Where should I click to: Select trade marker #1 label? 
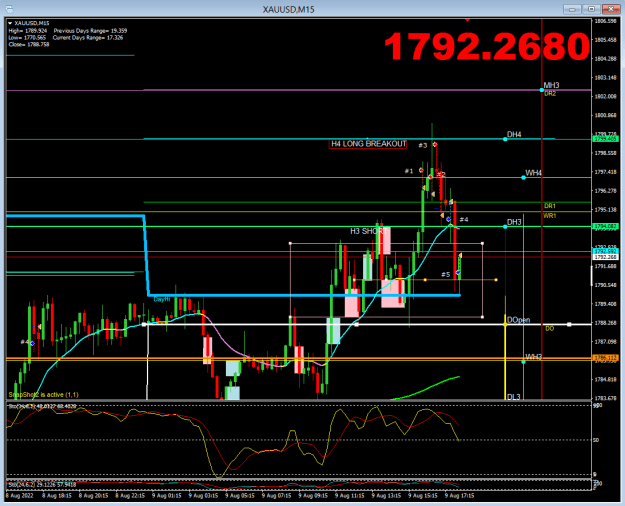click(409, 171)
